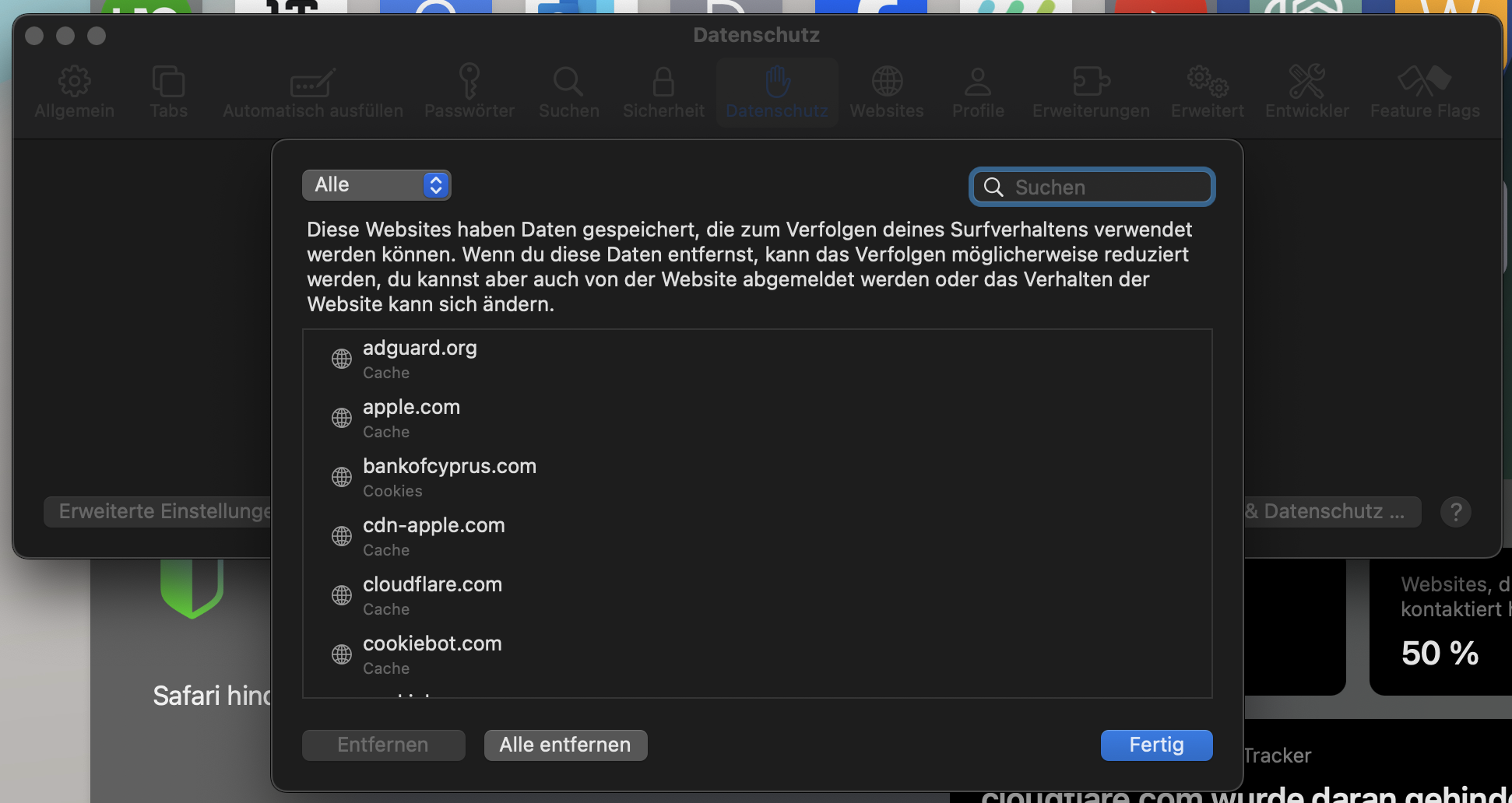
Task: Switch to the Entwickler settings pane
Action: 1306,91
